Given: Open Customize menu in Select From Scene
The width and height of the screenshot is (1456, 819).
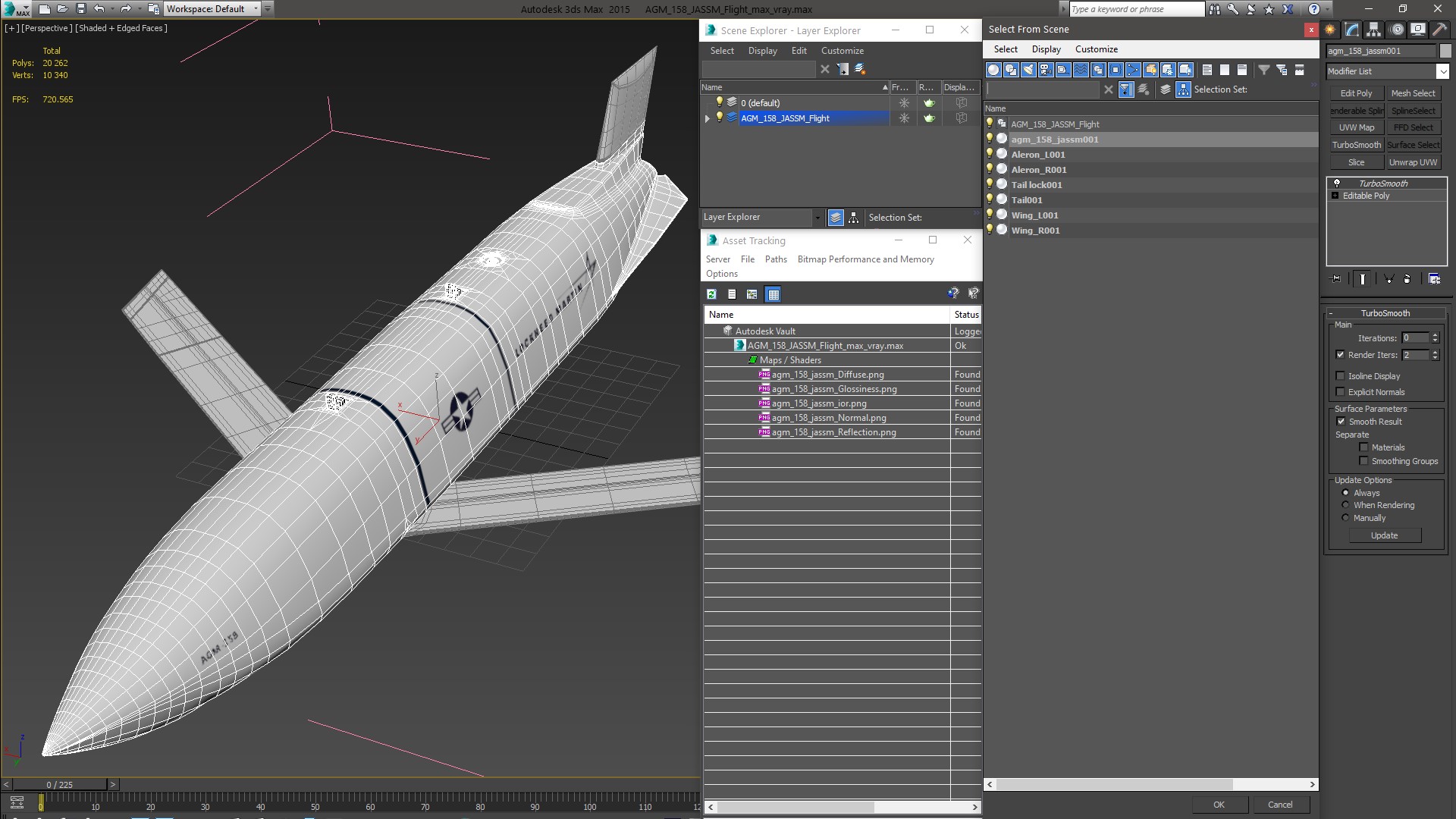Looking at the screenshot, I should [1096, 49].
